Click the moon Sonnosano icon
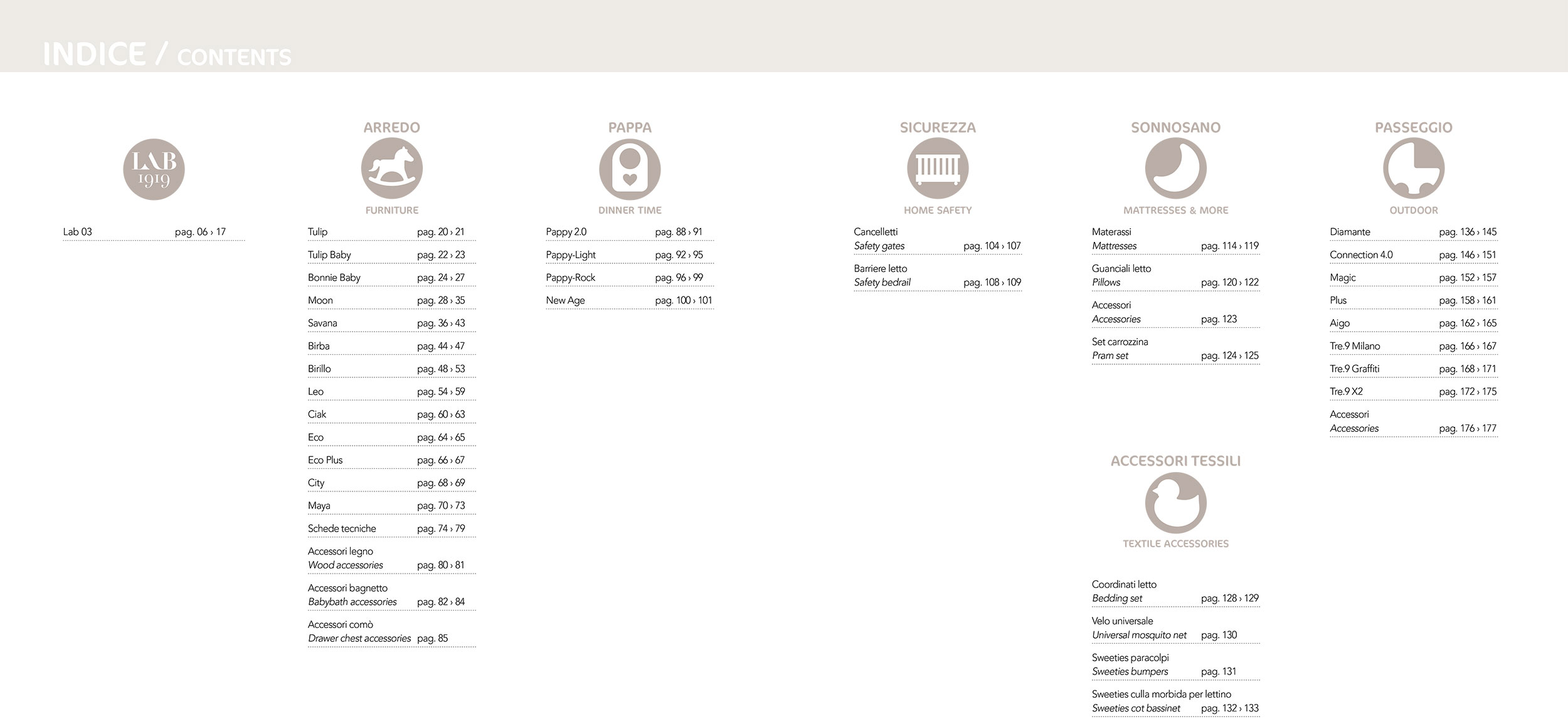Screen dimensions: 1568x719 pos(1176,169)
